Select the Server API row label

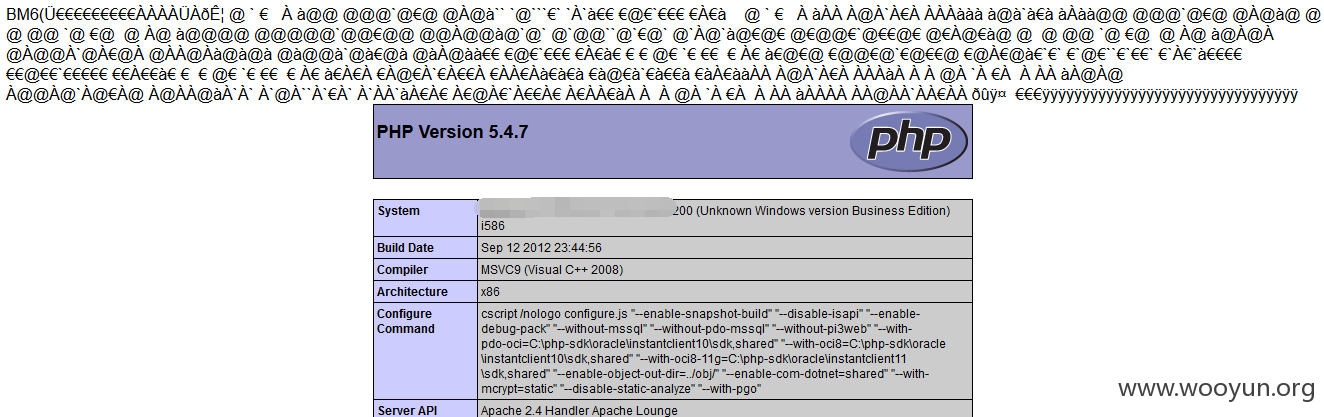pos(410,411)
